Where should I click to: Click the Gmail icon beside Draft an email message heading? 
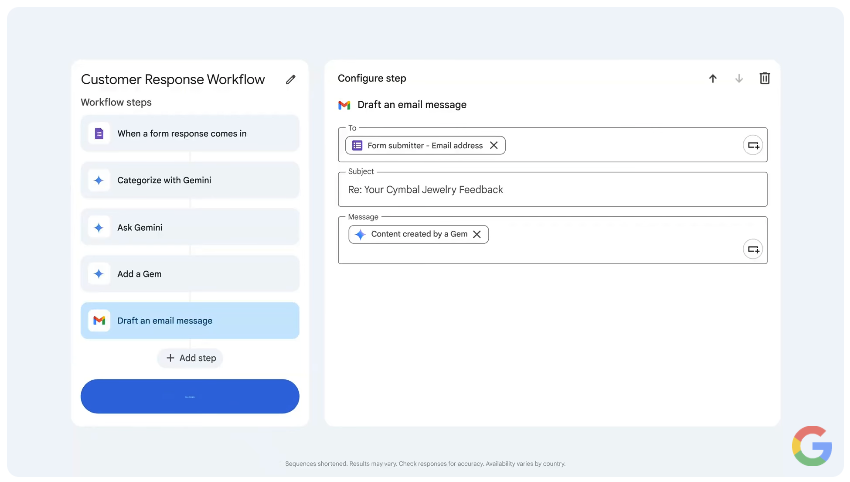[344, 105]
